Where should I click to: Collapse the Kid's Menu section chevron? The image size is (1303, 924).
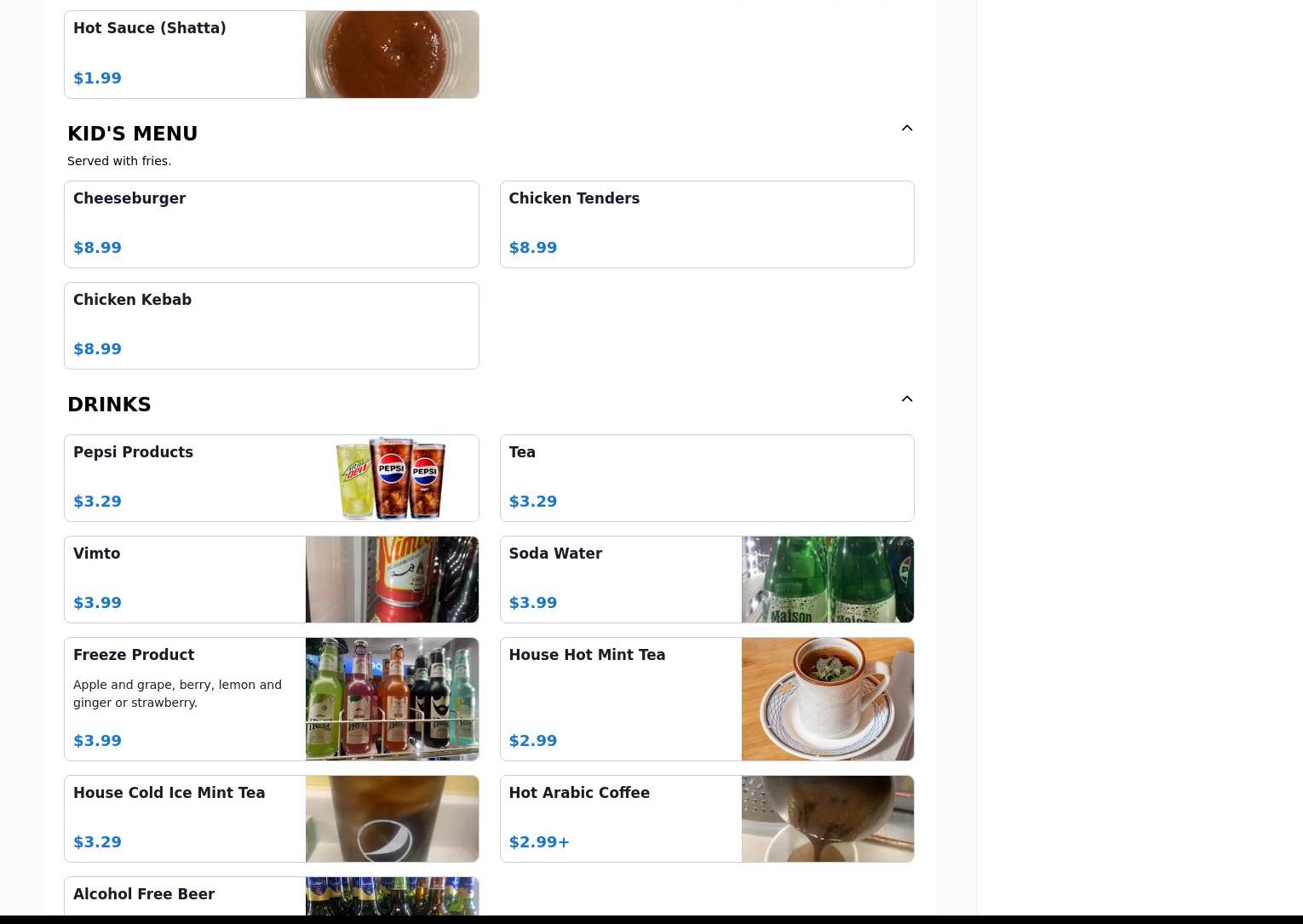(x=906, y=129)
